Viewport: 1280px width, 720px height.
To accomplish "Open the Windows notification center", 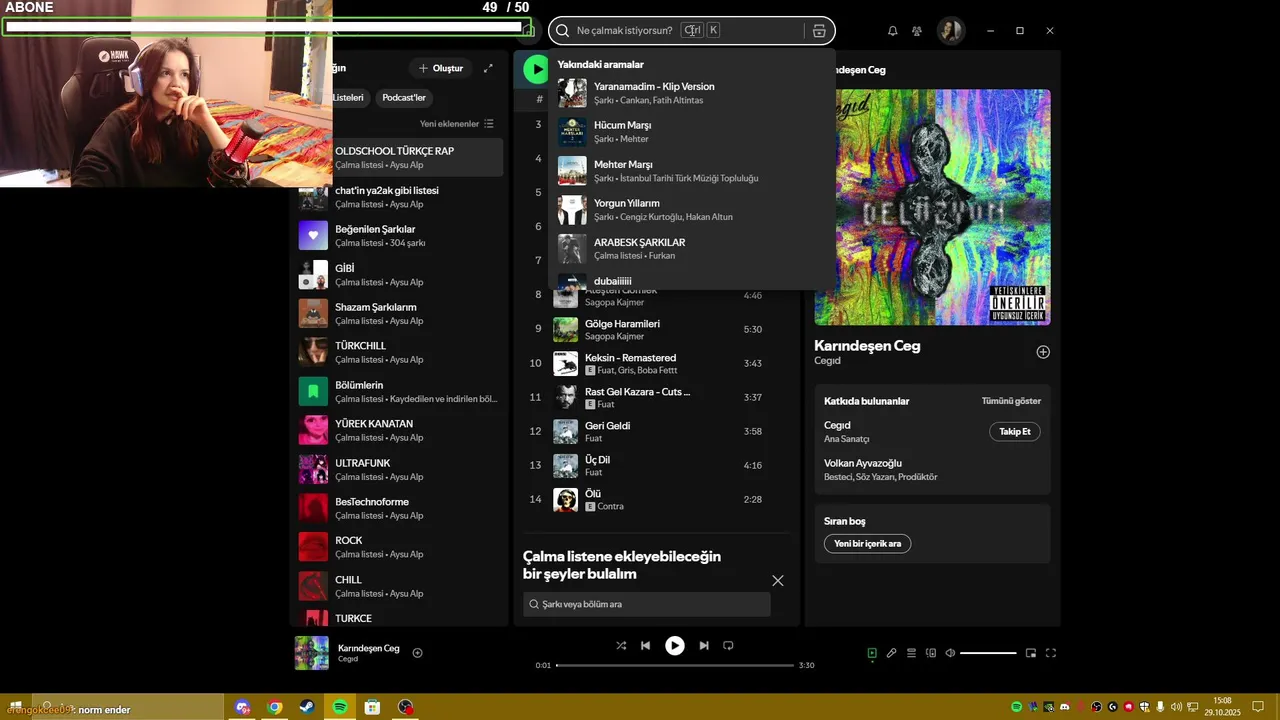I will point(1258,707).
